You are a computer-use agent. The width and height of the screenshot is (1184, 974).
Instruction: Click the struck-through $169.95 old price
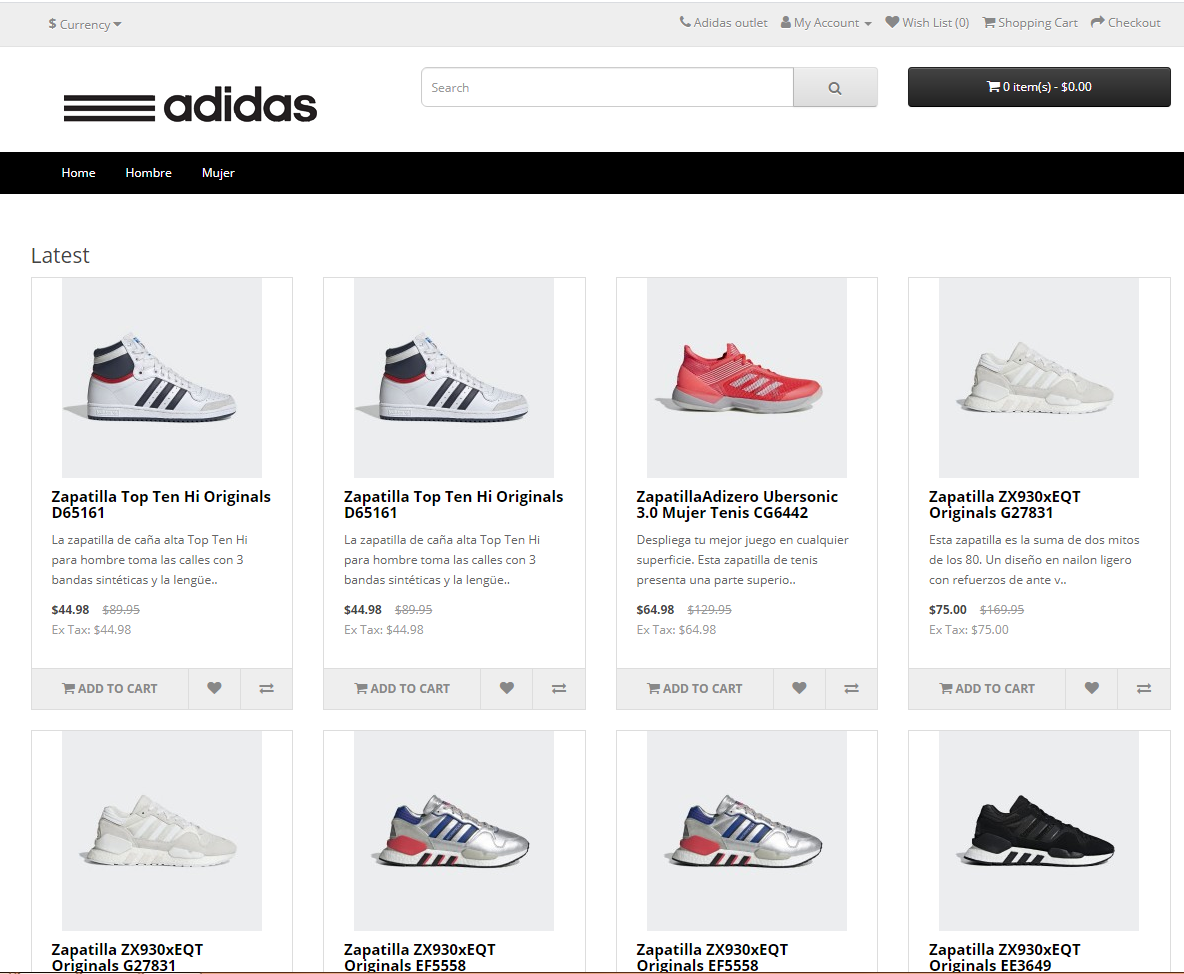tap(1002, 609)
